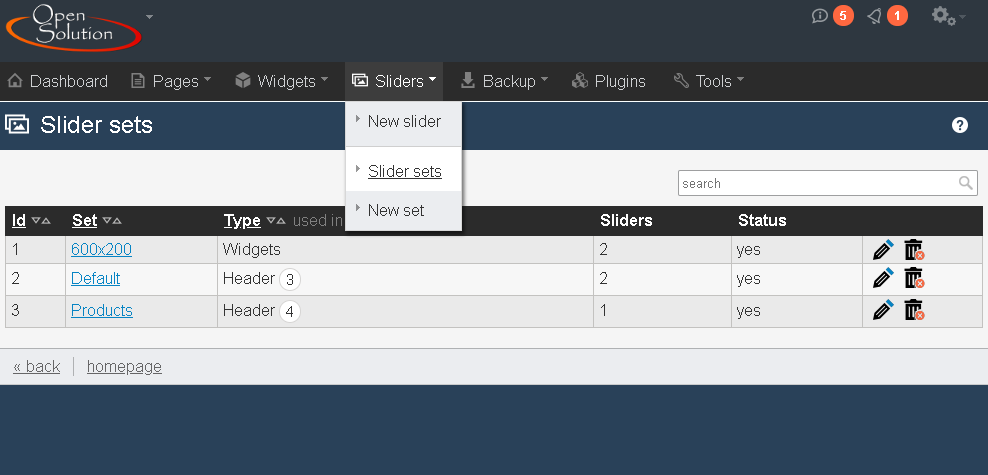This screenshot has height=475, width=988.
Task: Choose New slider from Sliders menu
Action: 403,121
